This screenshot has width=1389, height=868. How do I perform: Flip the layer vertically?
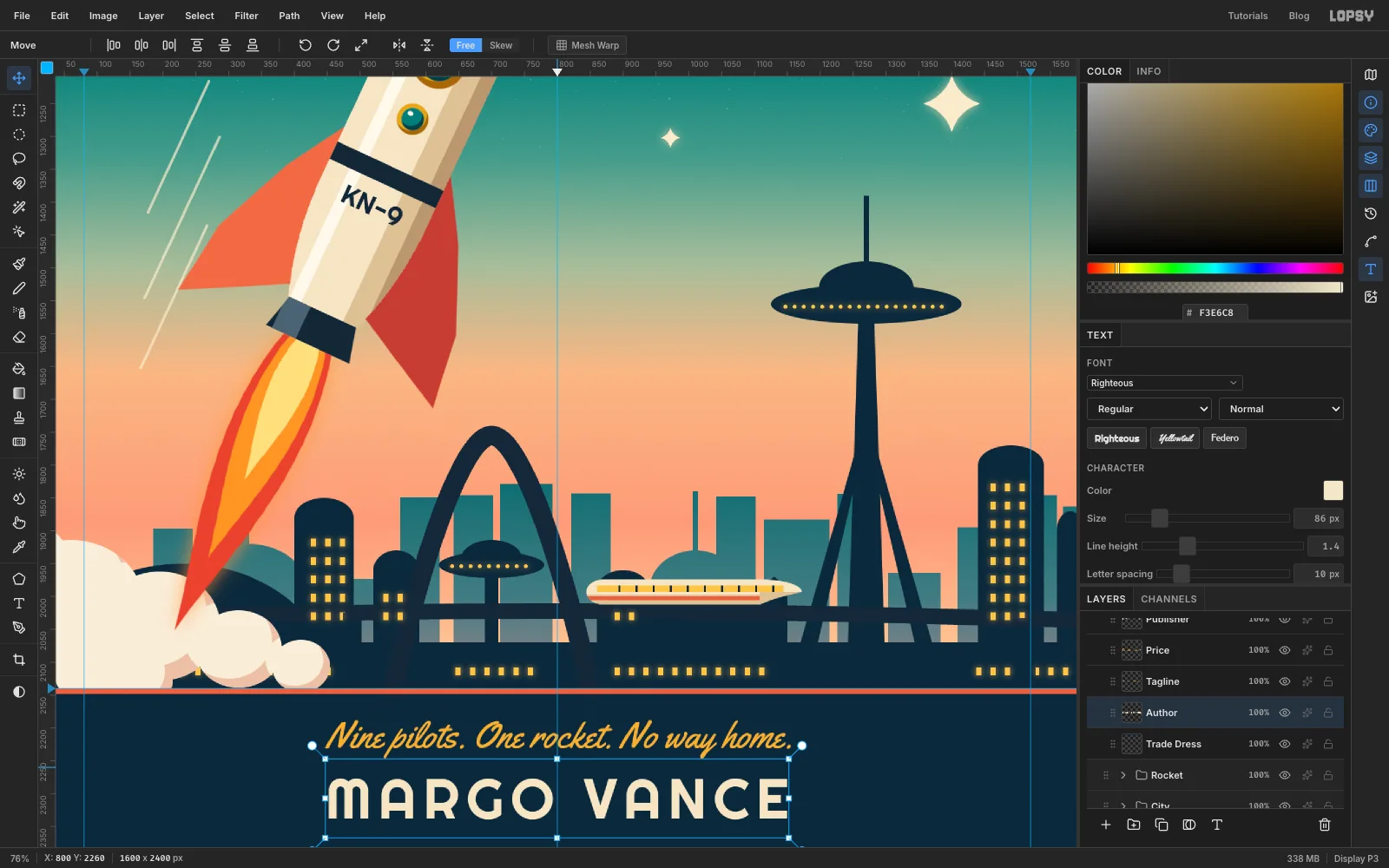tap(427, 45)
